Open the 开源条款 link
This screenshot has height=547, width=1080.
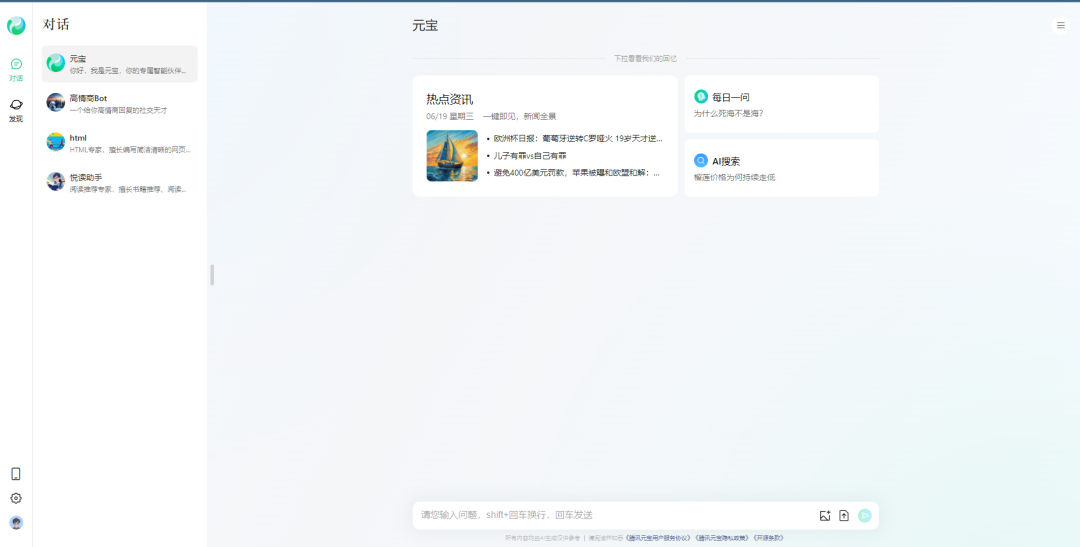pos(767,538)
